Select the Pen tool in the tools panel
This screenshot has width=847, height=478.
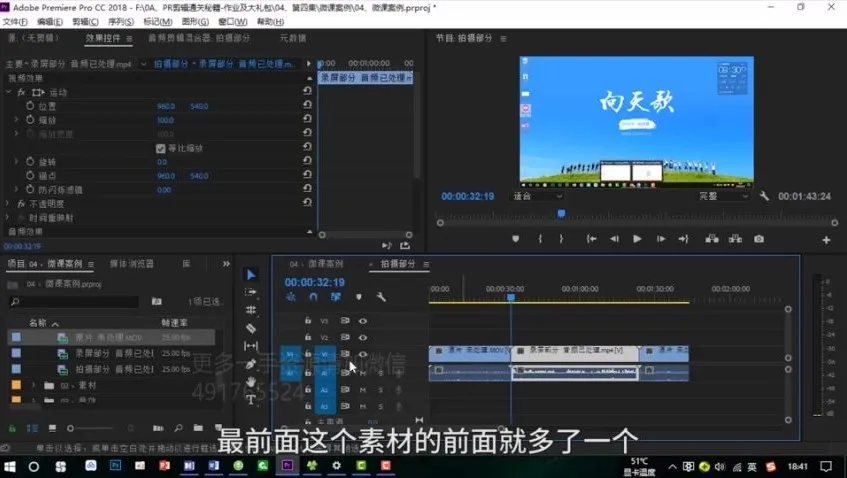pyautogui.click(x=251, y=364)
